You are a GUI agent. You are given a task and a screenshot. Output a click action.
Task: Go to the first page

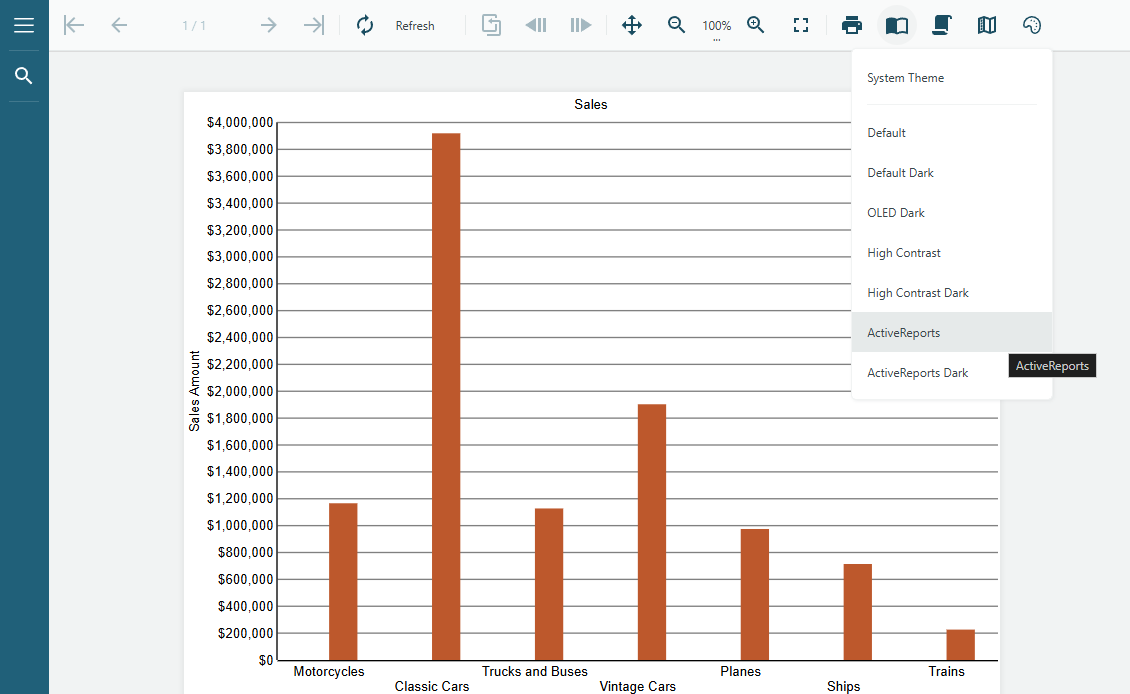click(x=74, y=25)
